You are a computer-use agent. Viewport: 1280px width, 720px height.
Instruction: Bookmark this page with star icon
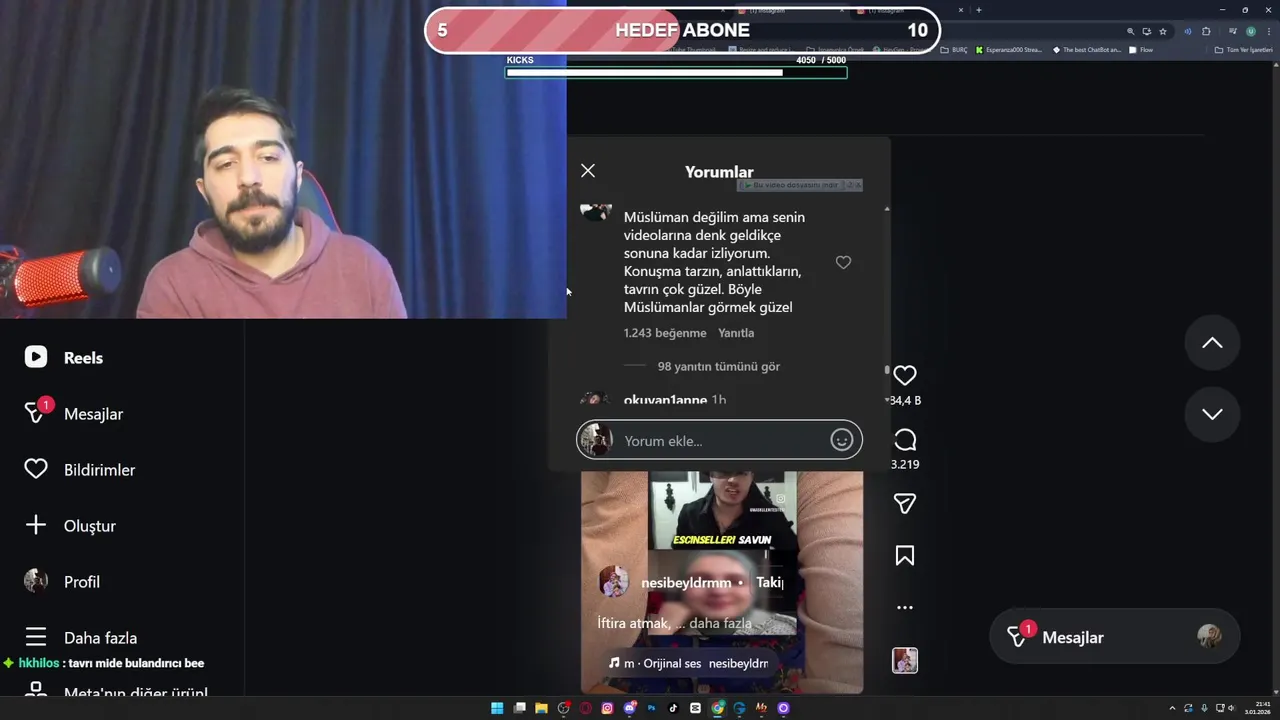pyautogui.click(x=1163, y=32)
